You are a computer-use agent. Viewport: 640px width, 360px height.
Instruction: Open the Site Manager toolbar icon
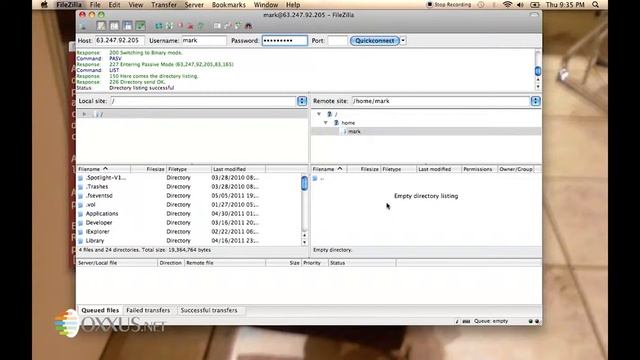83,26
